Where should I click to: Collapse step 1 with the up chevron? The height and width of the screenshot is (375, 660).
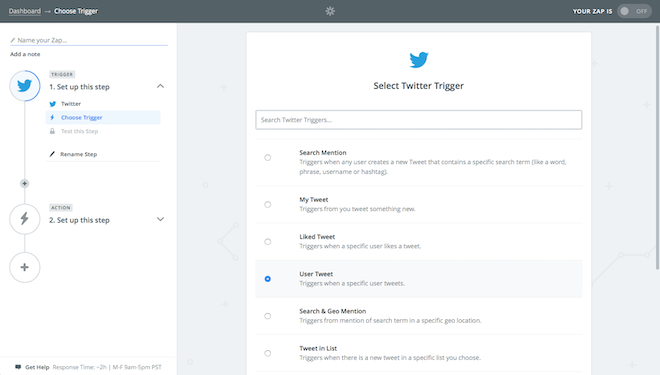pos(160,86)
